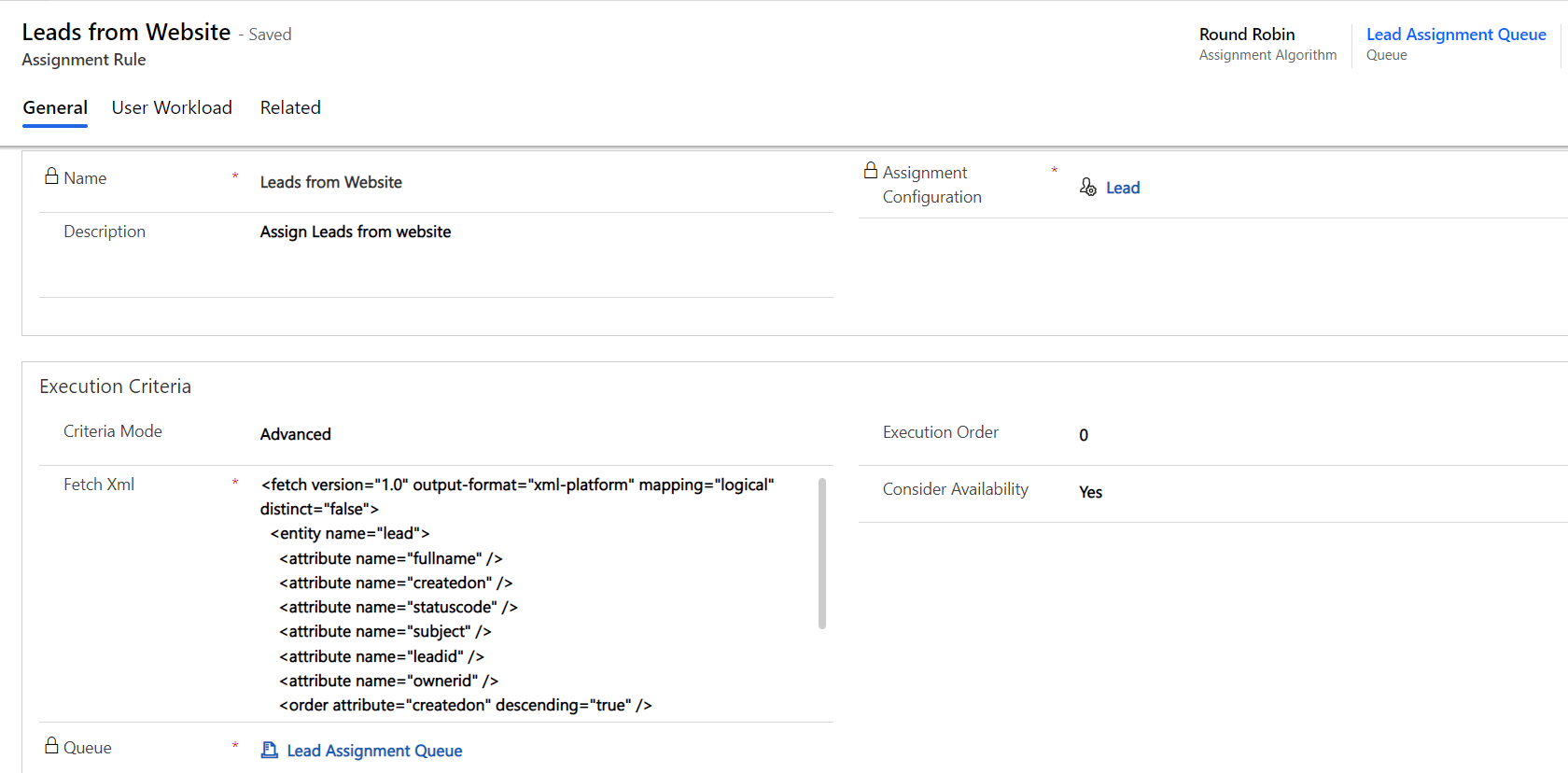This screenshot has height=773, width=1568.
Task: Click the lock icon beside Assignment Configuration
Action: click(x=871, y=170)
